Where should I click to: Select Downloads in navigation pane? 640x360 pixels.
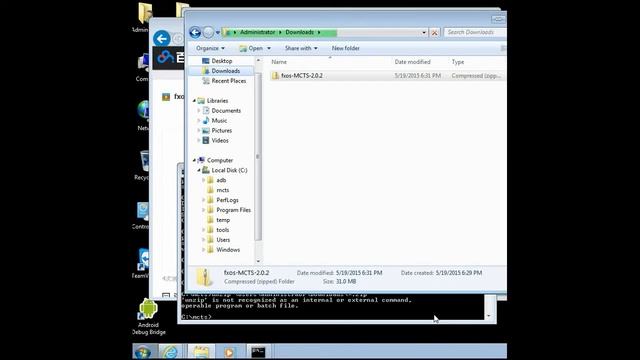[x=225, y=71]
